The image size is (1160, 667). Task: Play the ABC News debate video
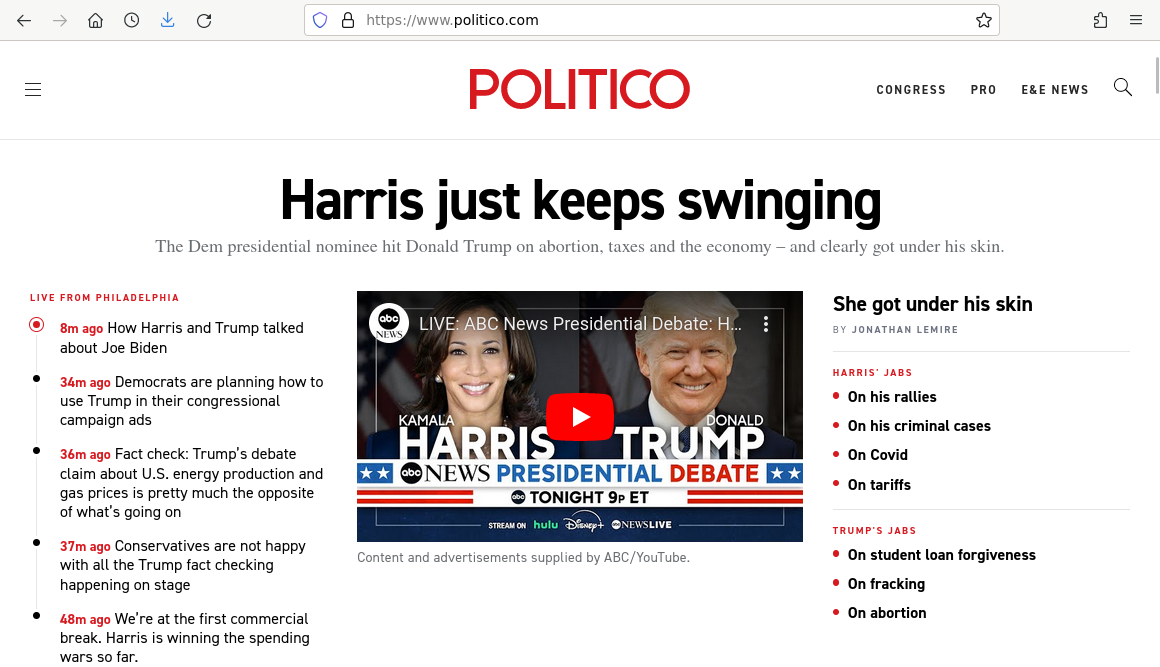coord(580,417)
